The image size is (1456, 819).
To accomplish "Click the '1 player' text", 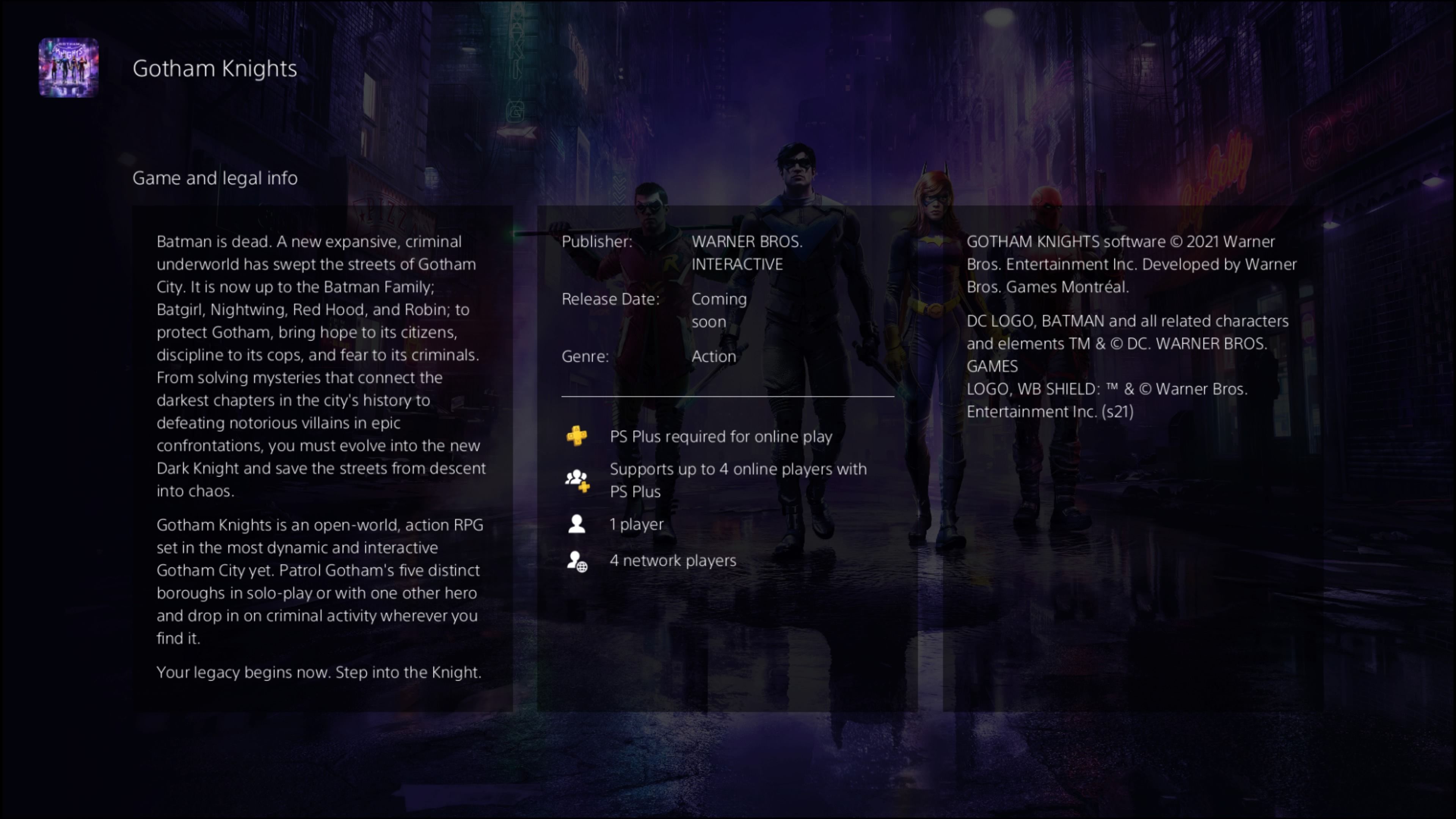I will point(637,524).
